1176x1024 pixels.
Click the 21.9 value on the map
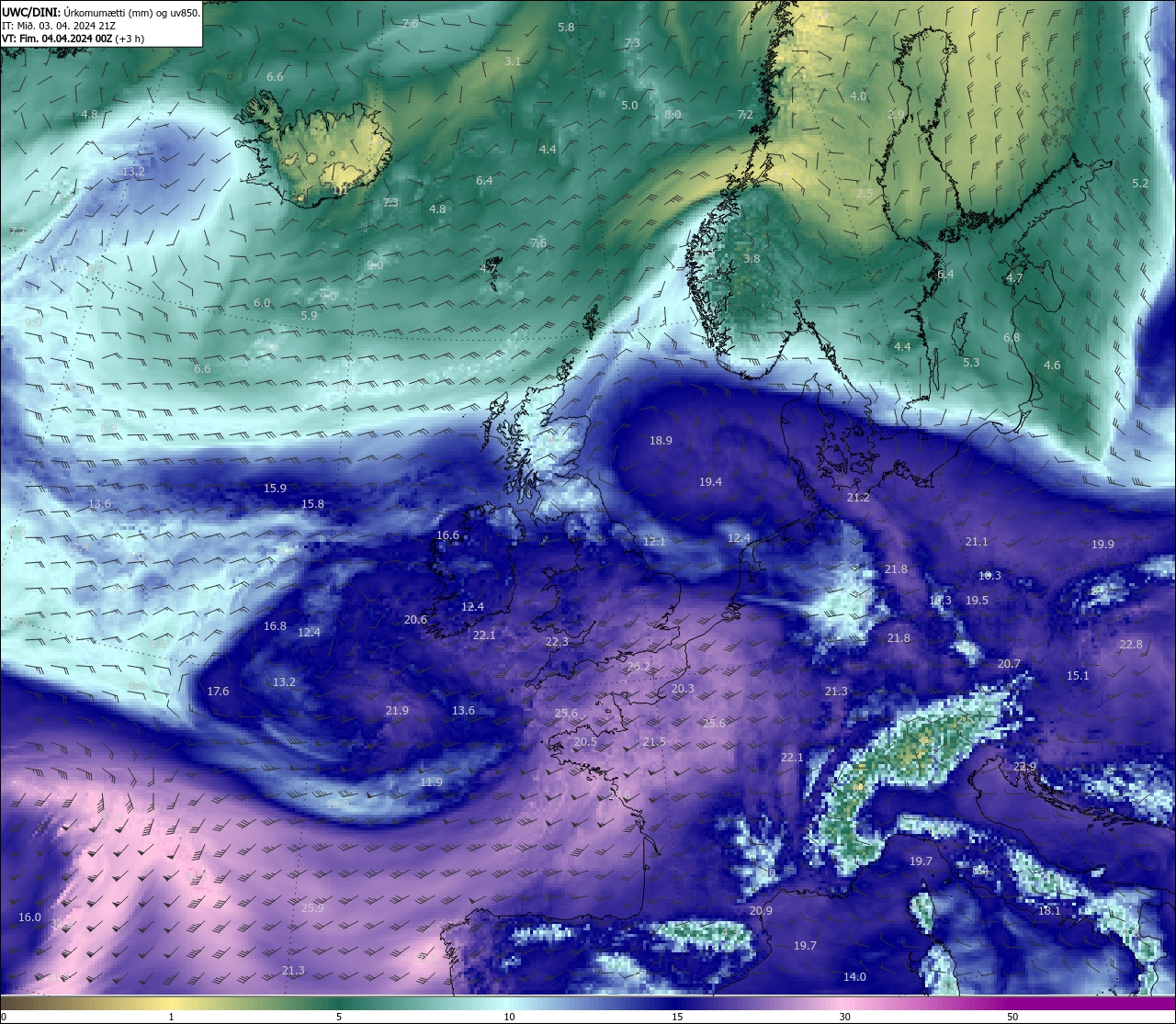[x=397, y=711]
